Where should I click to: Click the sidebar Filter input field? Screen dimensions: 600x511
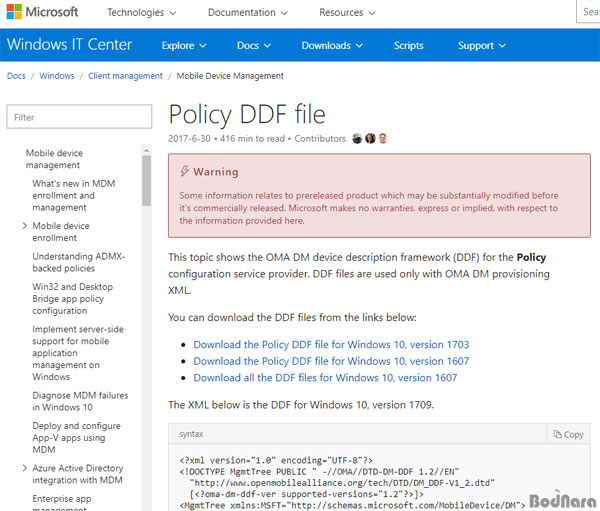click(x=79, y=117)
